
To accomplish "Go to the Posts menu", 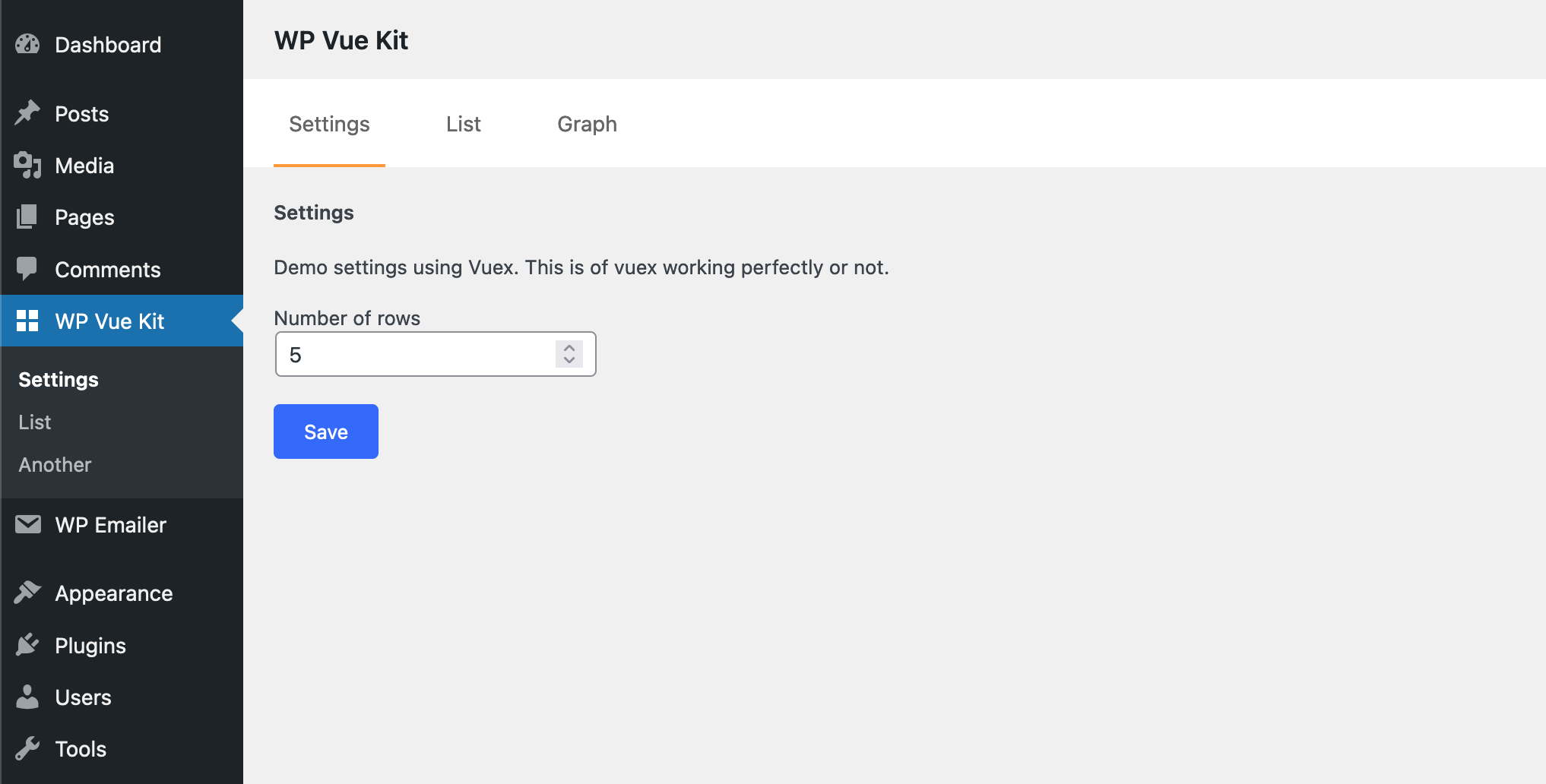I will 122,113.
